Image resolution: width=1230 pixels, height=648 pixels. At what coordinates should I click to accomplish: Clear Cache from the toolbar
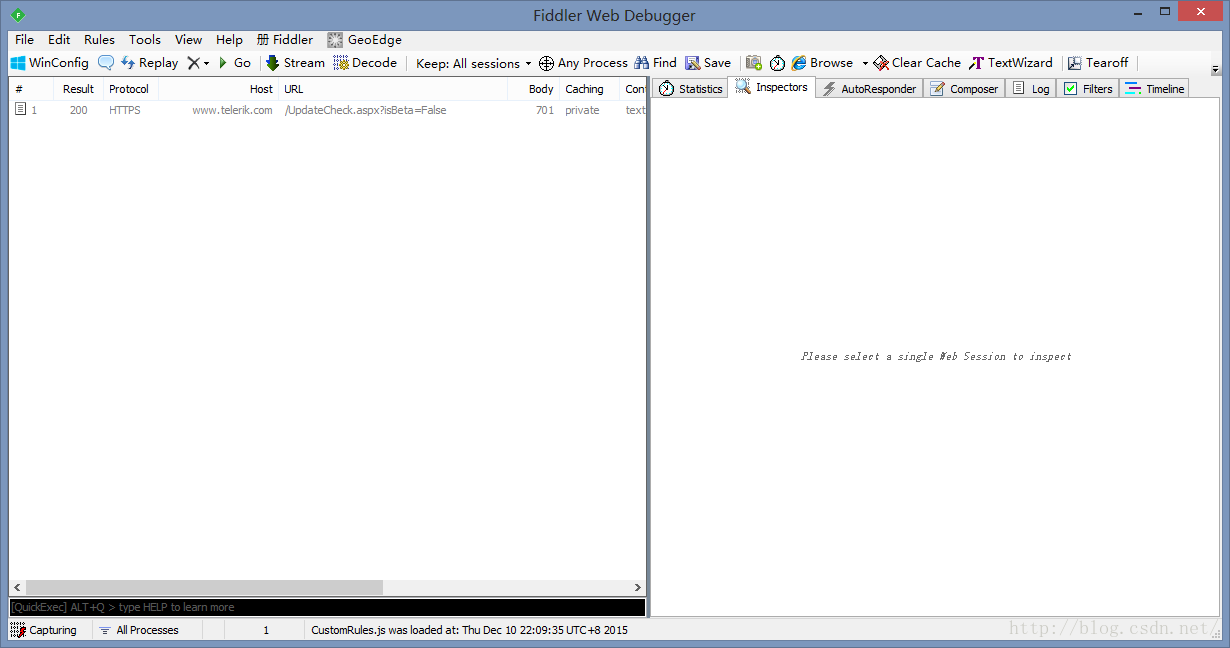(917, 63)
